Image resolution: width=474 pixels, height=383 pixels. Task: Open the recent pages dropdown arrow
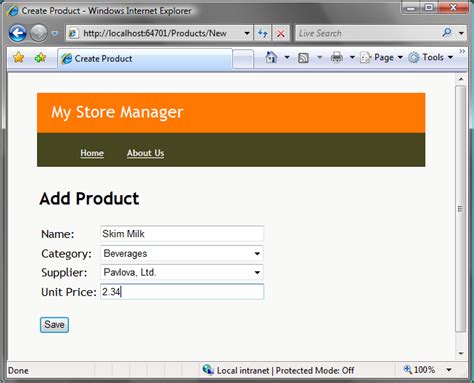55,33
